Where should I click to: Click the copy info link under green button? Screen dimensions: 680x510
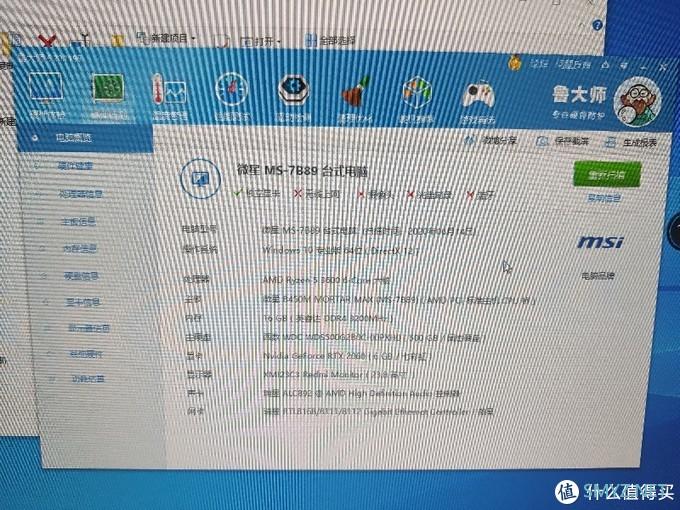point(604,199)
